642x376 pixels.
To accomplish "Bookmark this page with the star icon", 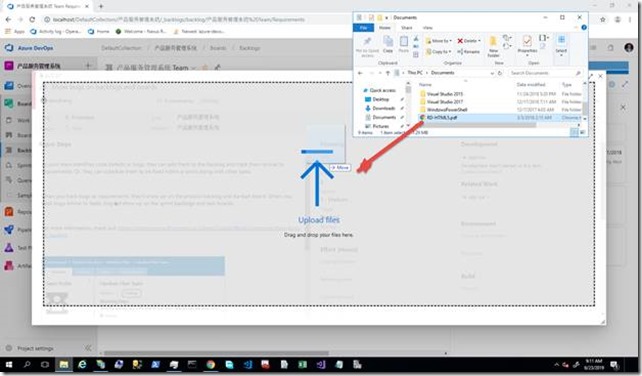I will click(603, 19).
